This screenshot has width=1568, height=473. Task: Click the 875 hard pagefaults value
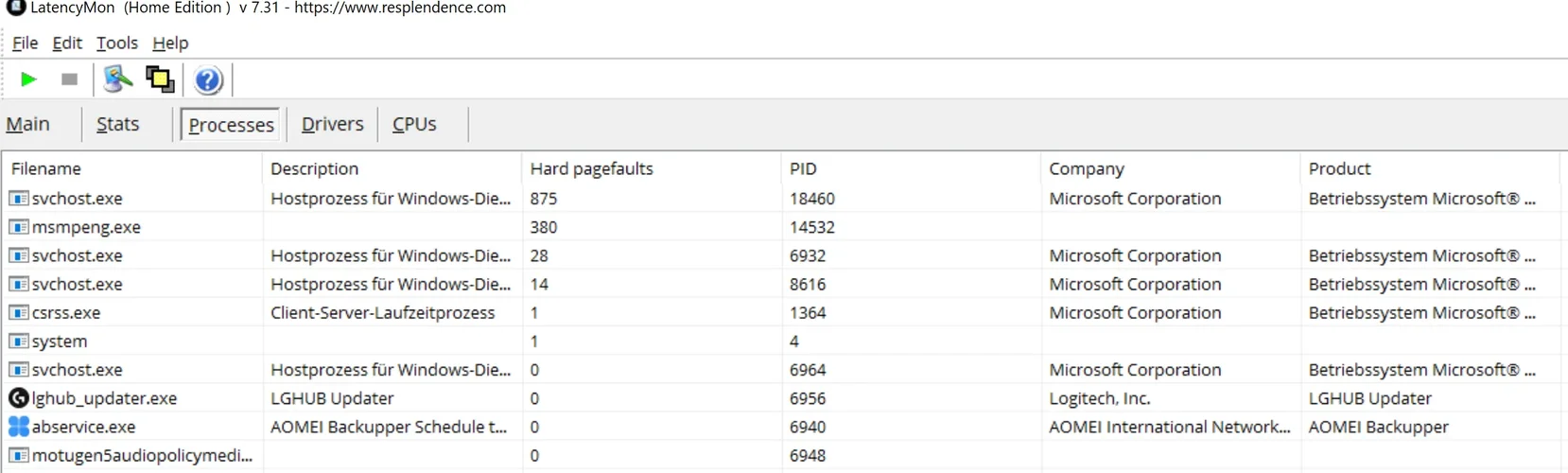544,199
